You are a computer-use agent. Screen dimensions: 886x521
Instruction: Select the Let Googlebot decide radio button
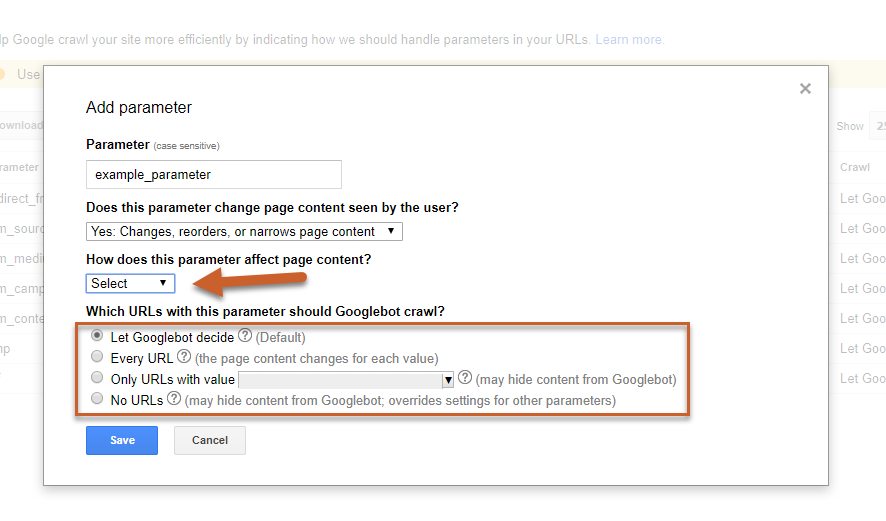[97, 336]
